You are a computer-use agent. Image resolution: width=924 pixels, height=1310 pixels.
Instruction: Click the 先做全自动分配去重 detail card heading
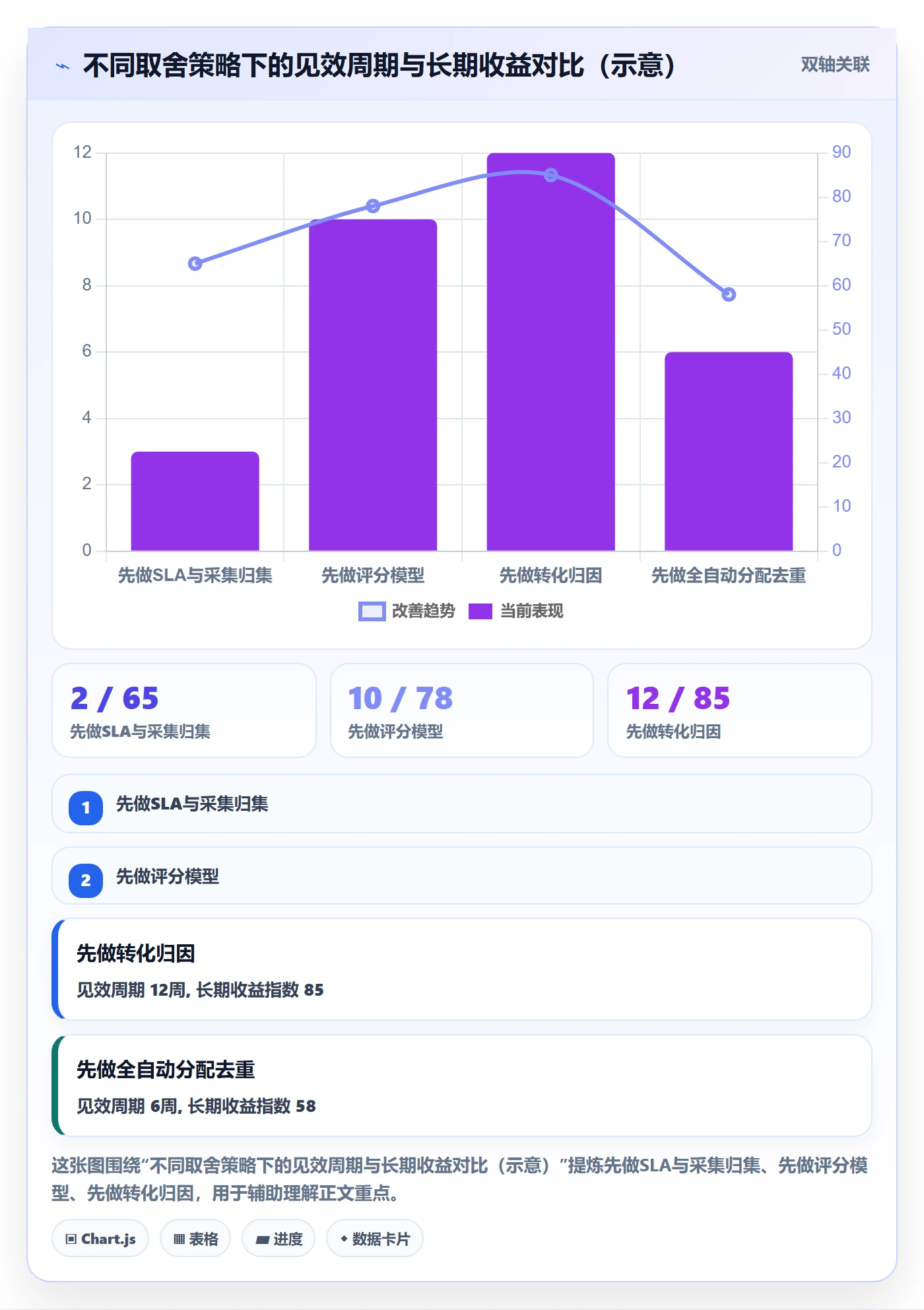click(x=166, y=1070)
